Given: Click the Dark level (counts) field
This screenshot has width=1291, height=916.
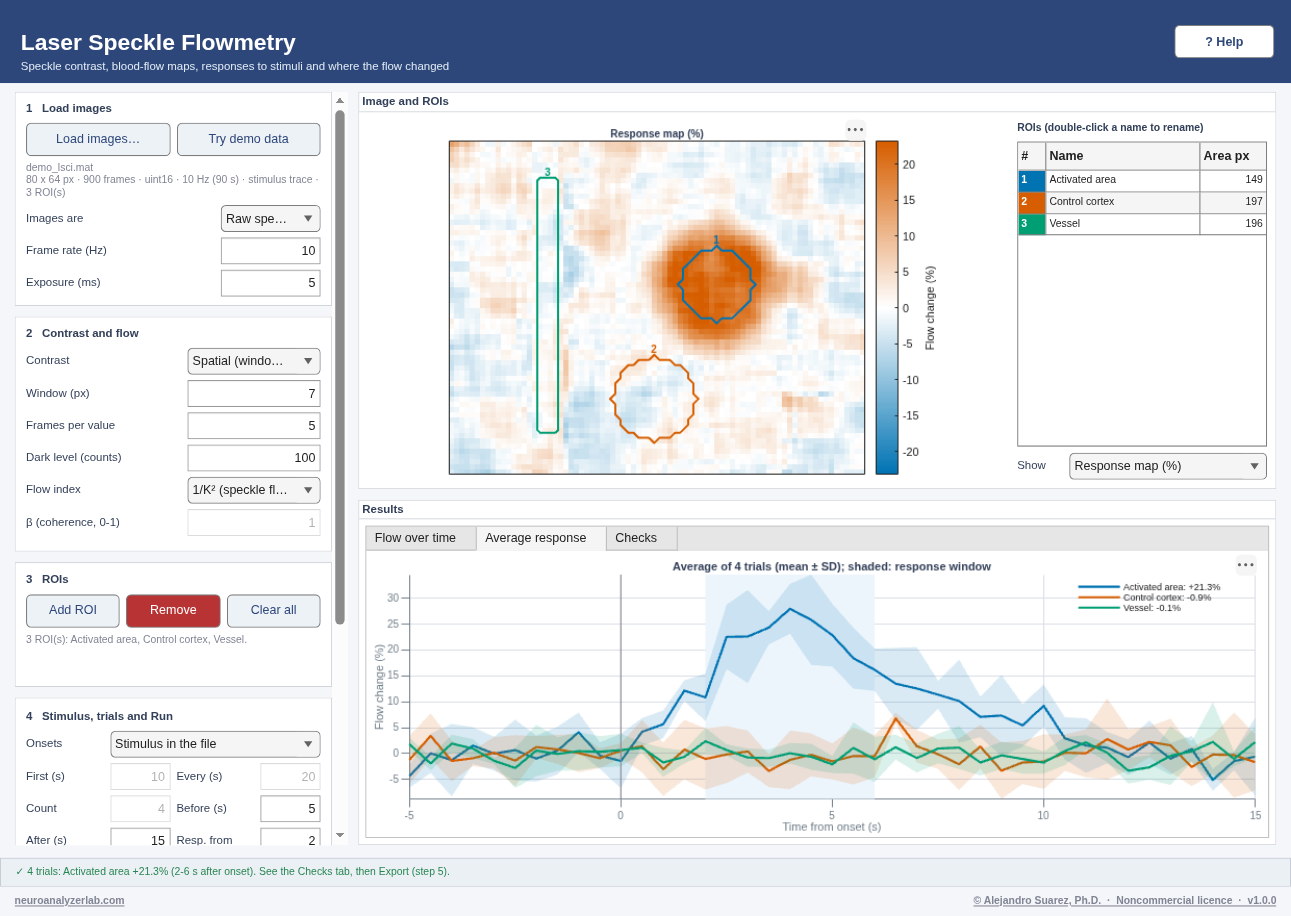Looking at the screenshot, I should click(254, 458).
